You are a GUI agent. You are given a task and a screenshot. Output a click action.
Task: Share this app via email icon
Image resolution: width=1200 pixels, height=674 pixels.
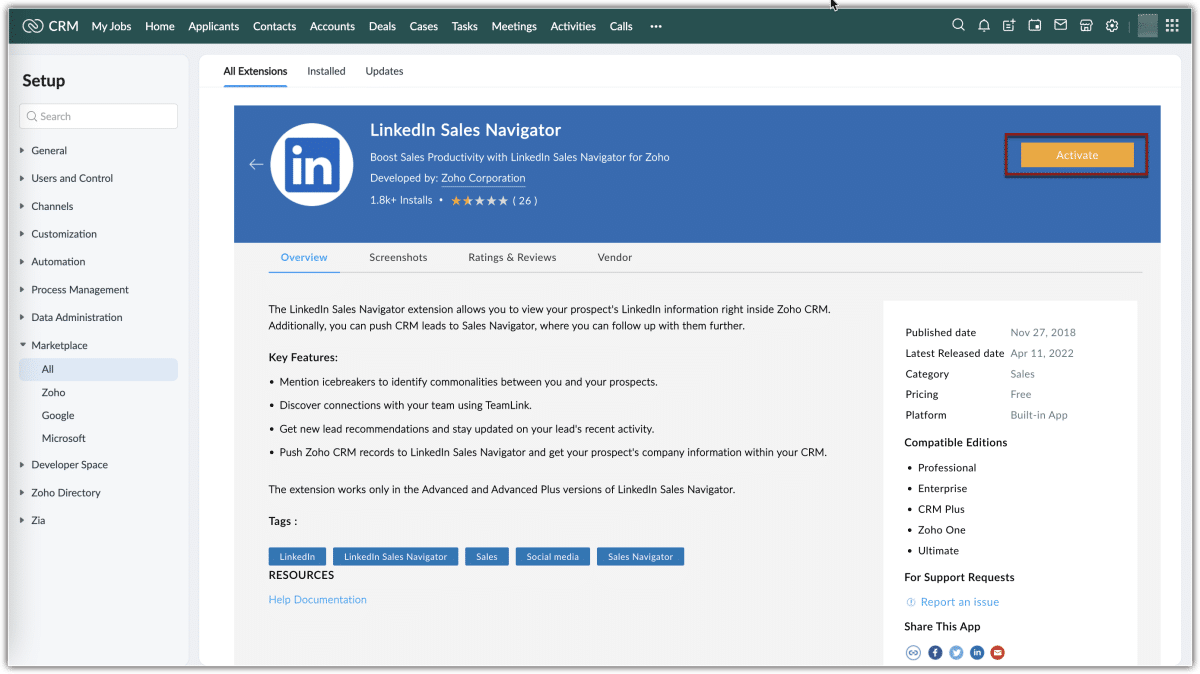997,653
